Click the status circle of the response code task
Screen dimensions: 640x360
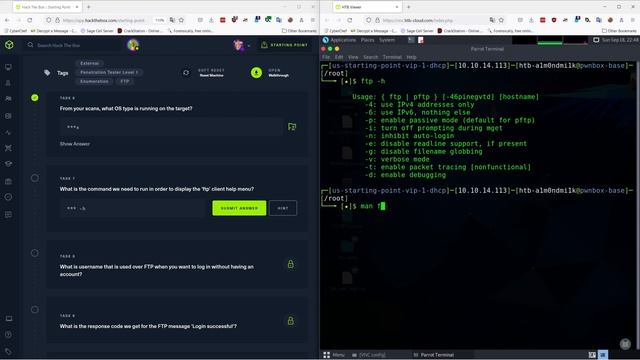pyautogui.click(x=35, y=309)
